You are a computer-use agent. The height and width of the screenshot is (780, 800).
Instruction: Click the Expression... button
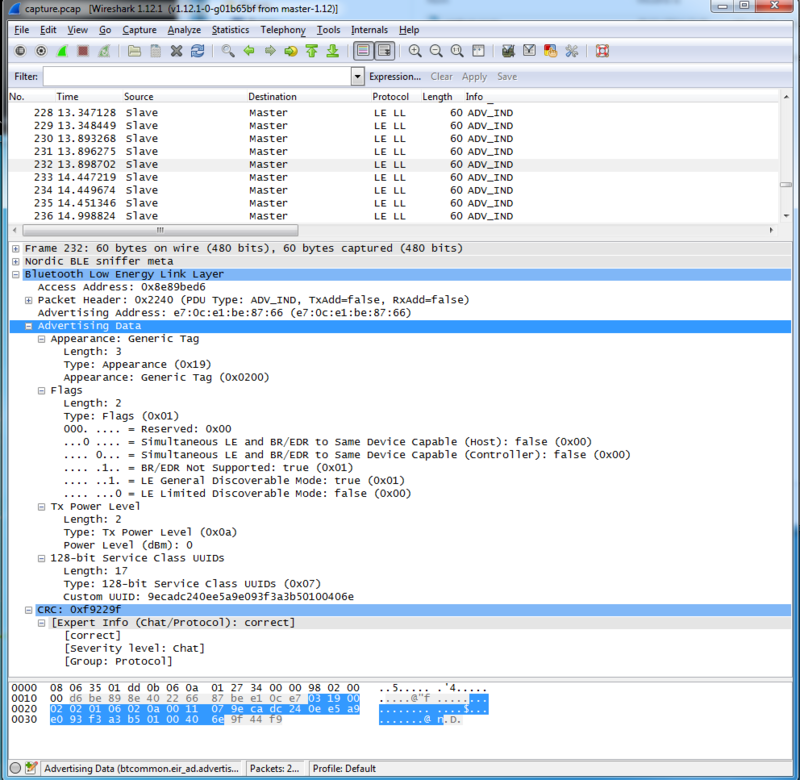coord(394,76)
